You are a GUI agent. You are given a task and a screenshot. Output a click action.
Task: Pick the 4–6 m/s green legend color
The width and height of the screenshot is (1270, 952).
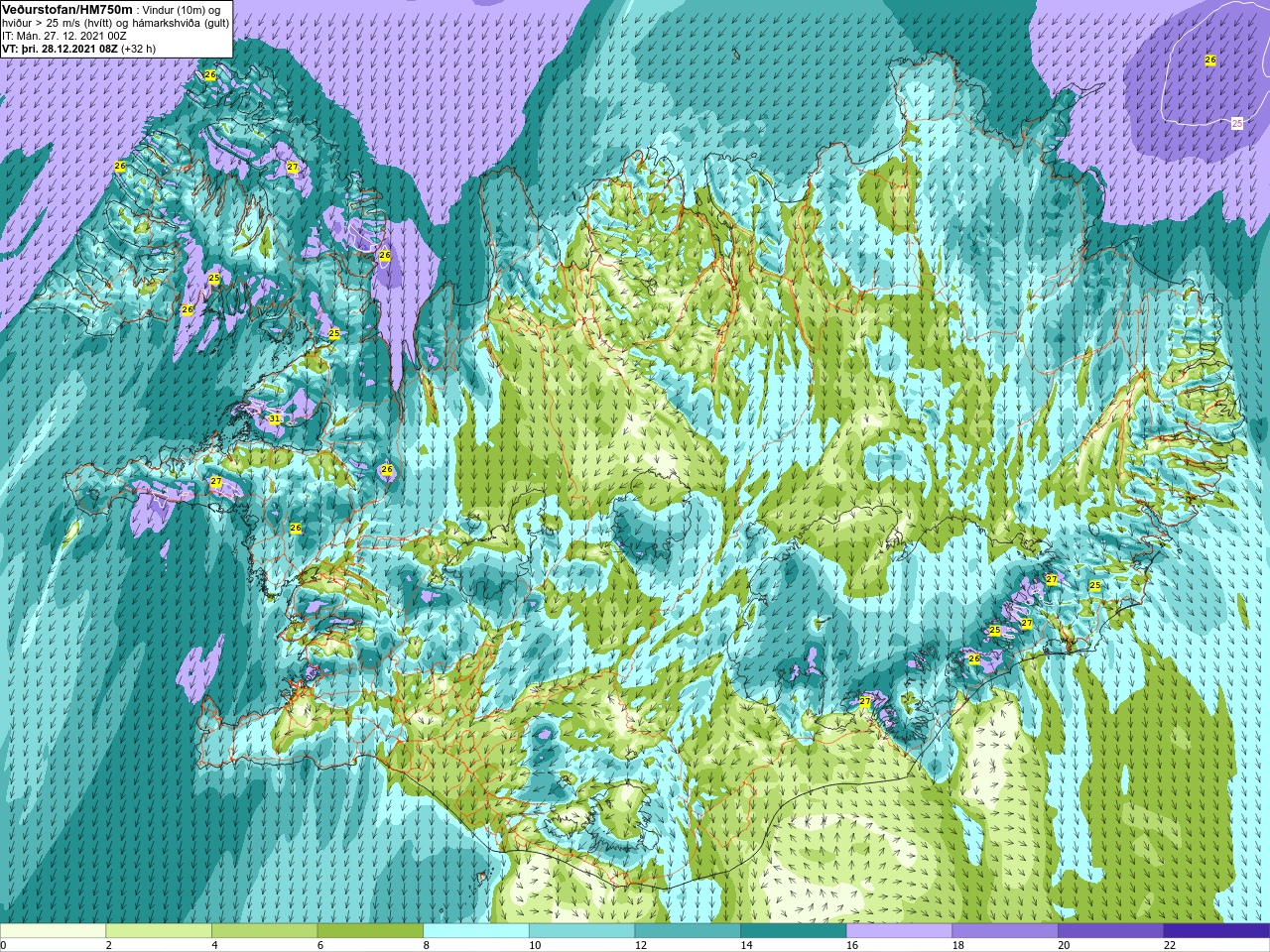tap(264, 930)
